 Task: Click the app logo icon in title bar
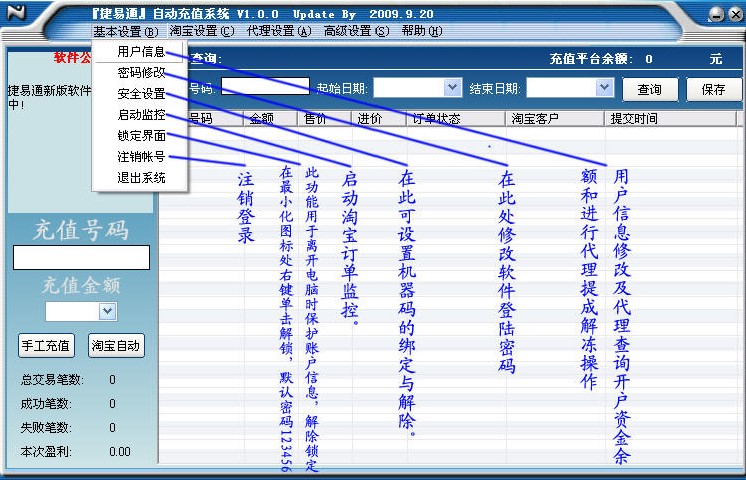click(x=16, y=12)
